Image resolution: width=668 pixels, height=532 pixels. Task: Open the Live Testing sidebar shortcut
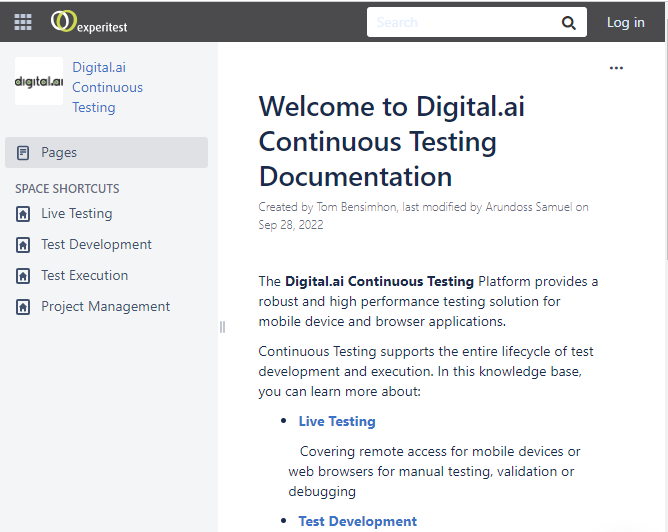point(77,213)
